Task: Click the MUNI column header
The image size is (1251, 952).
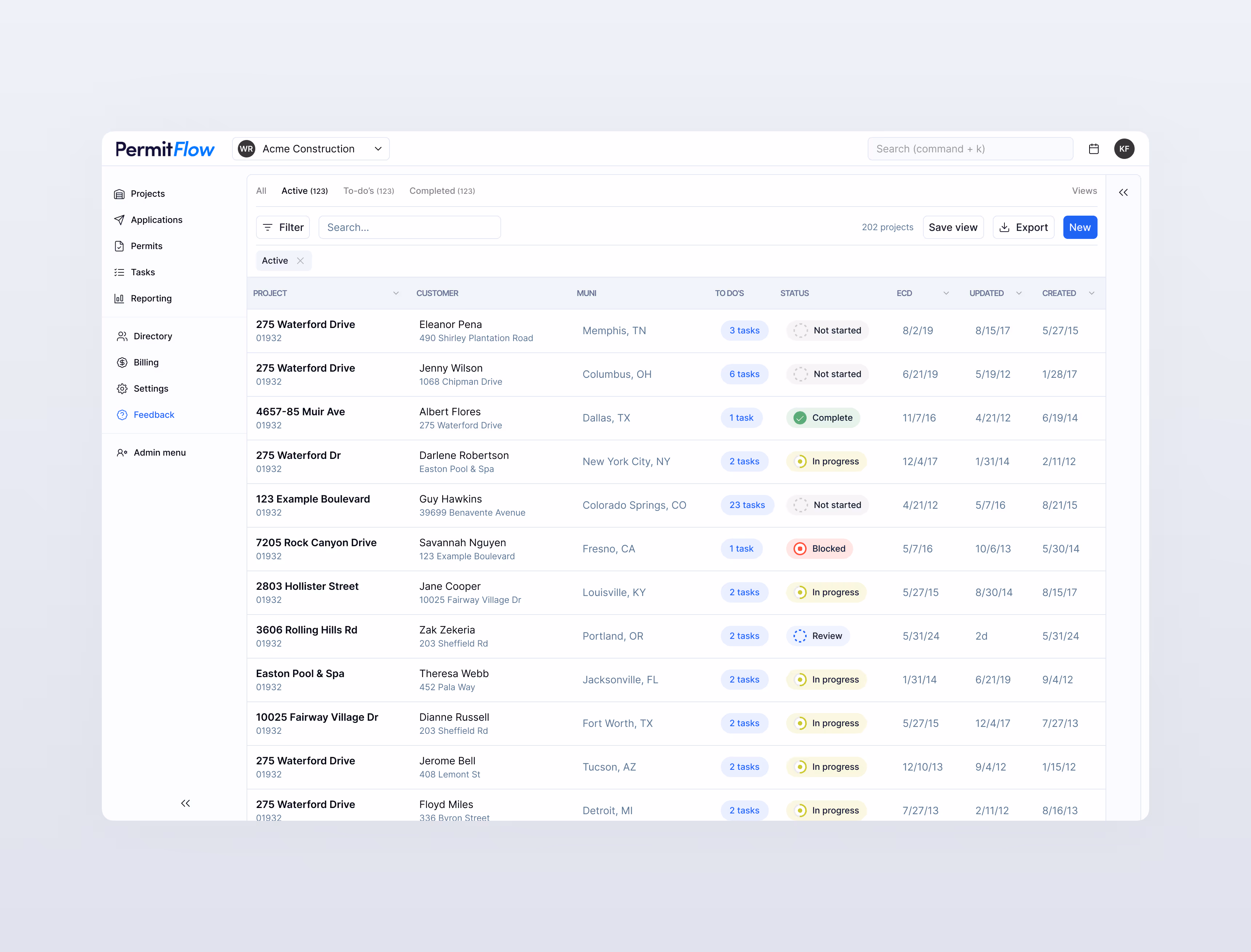Action: (586, 293)
